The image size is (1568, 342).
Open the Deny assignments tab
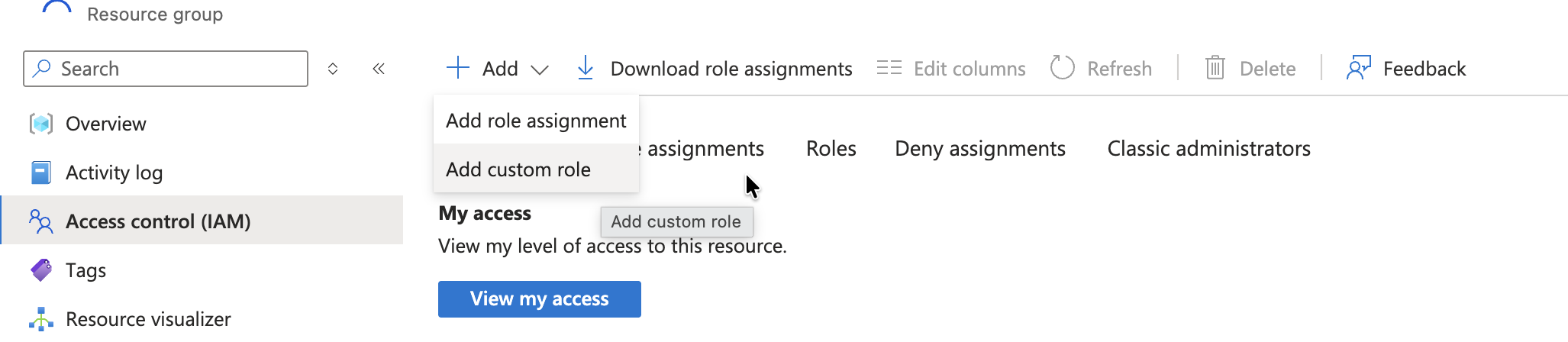click(979, 149)
